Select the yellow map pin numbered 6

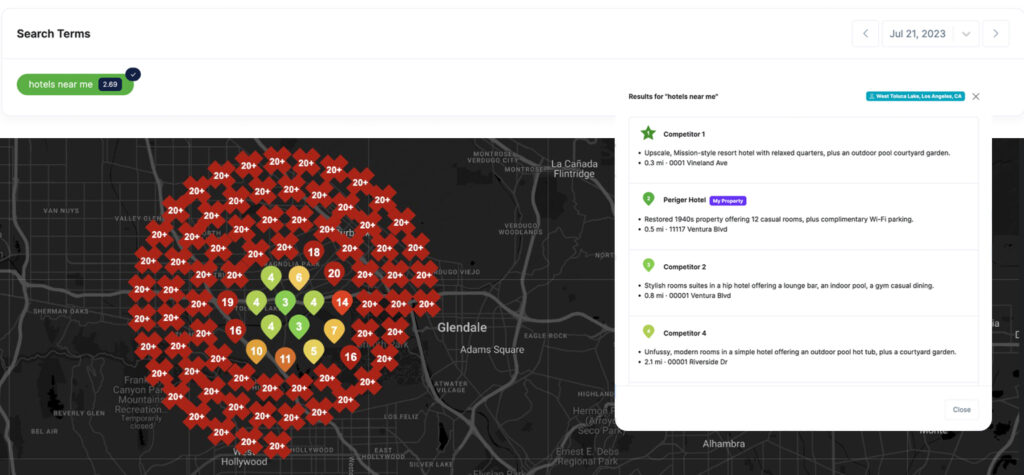click(299, 278)
